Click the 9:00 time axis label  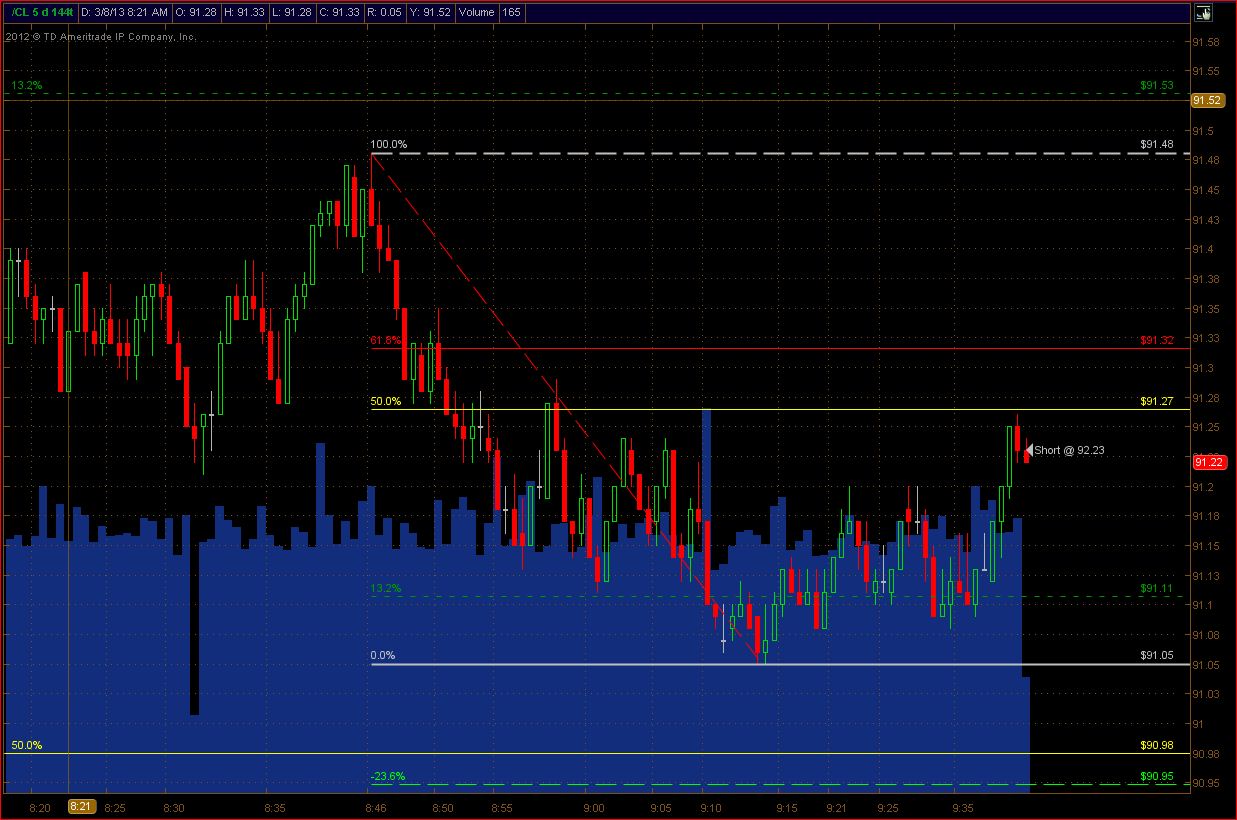pos(593,806)
